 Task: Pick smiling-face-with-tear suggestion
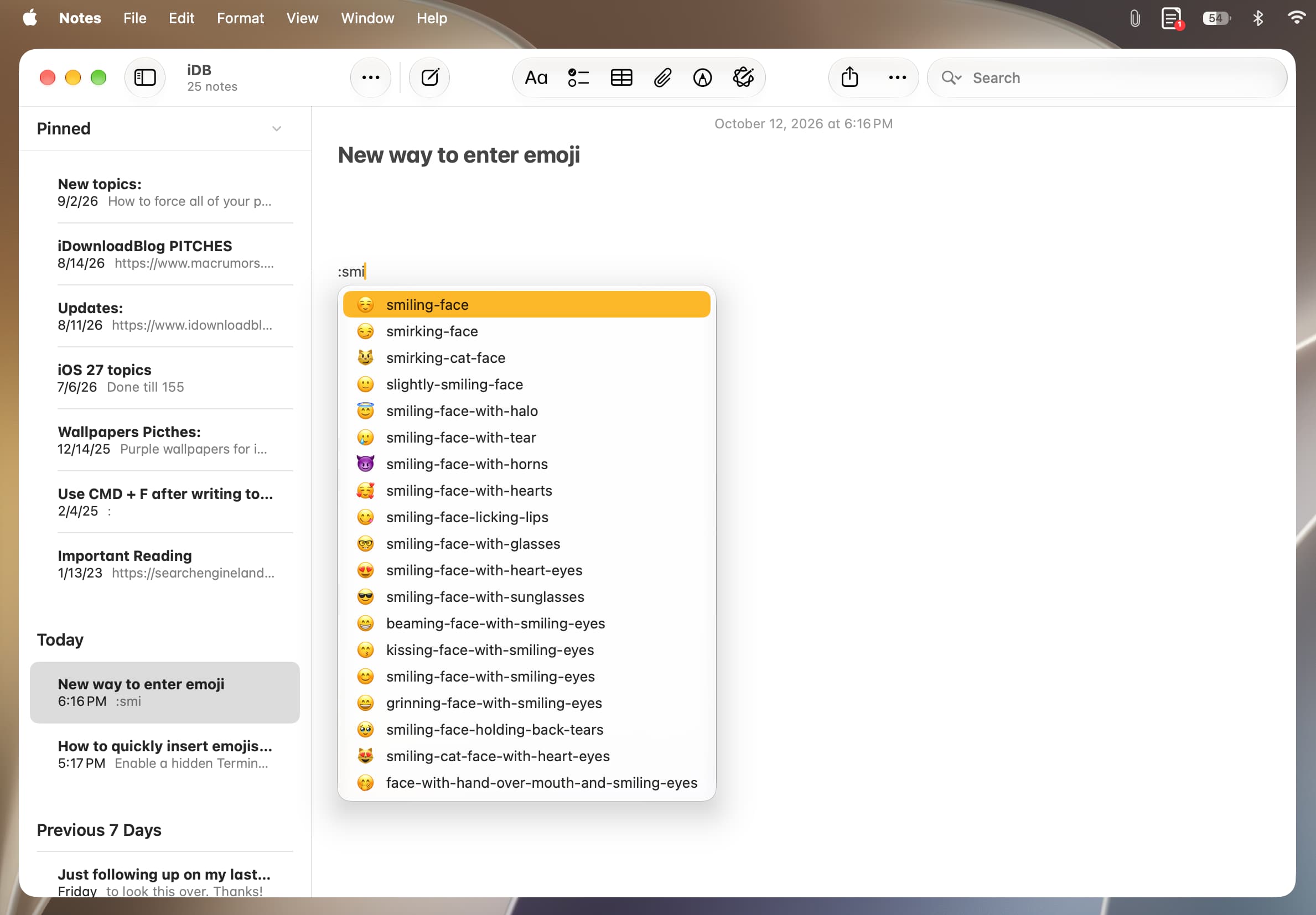point(526,437)
